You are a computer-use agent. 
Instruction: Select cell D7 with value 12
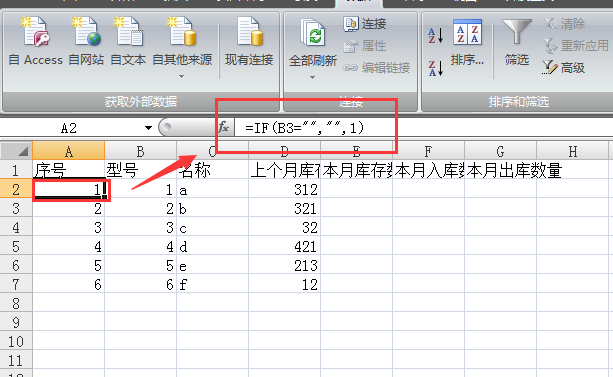(x=284, y=284)
